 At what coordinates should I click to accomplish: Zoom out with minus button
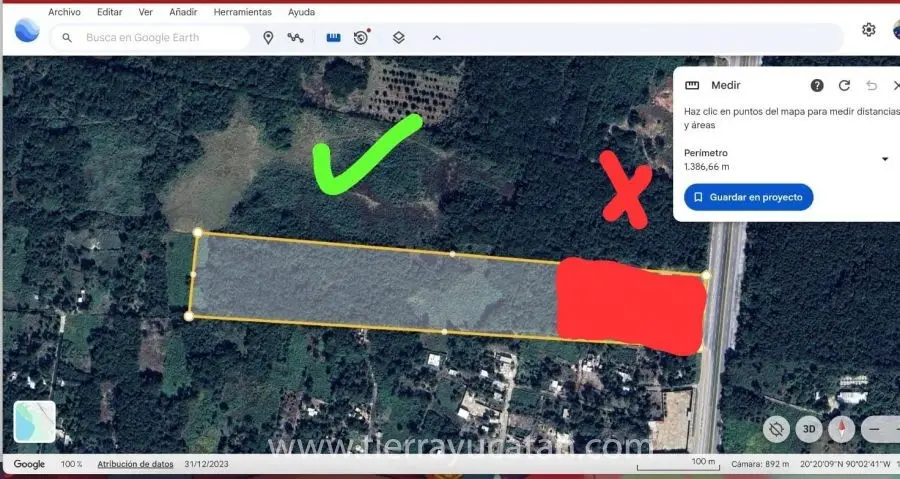[x=874, y=429]
